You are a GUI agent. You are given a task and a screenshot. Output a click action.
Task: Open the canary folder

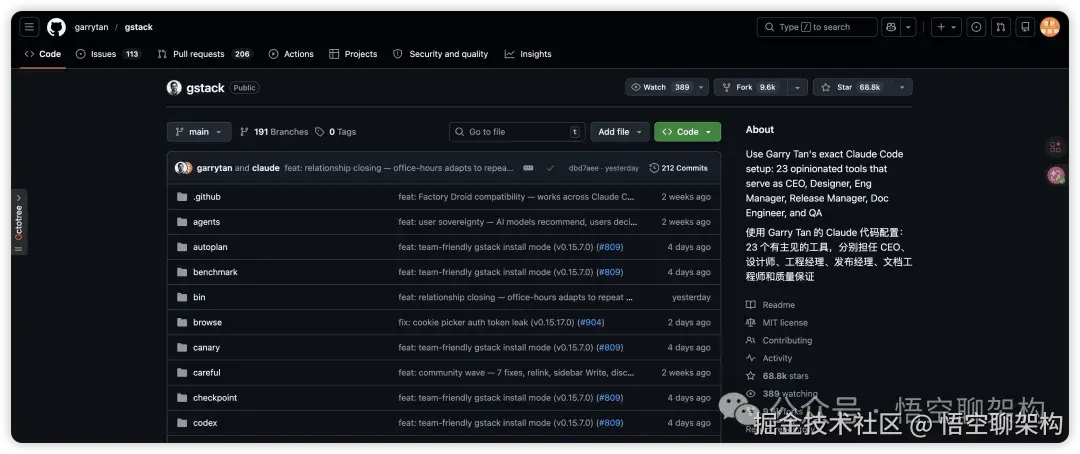pyautogui.click(x=207, y=347)
